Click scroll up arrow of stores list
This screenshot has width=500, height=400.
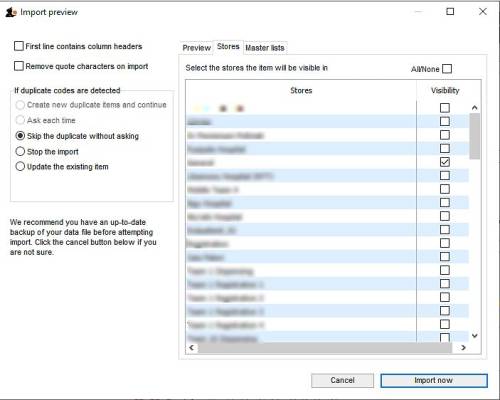click(x=475, y=108)
